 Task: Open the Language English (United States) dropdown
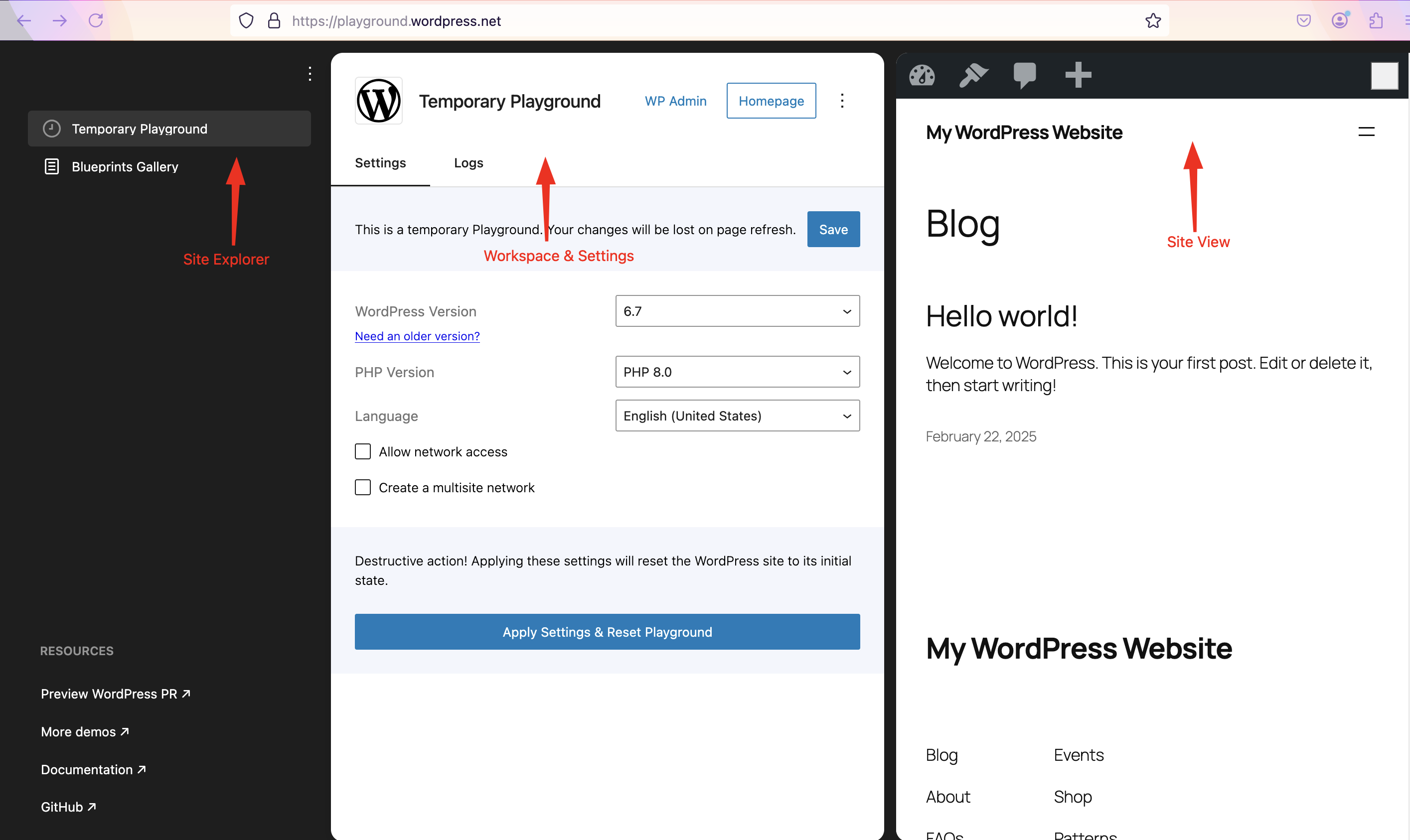click(737, 416)
